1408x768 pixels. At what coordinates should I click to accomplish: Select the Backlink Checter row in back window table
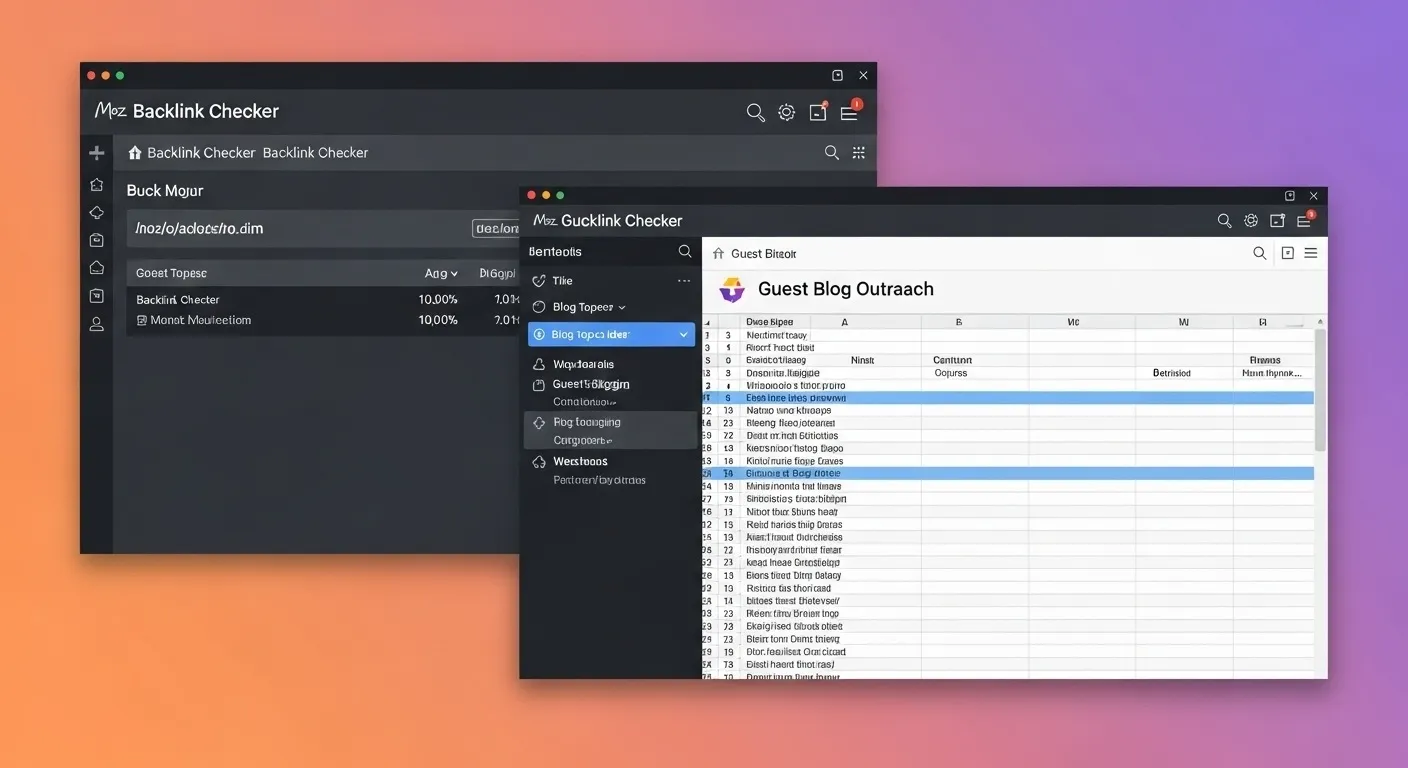point(325,300)
